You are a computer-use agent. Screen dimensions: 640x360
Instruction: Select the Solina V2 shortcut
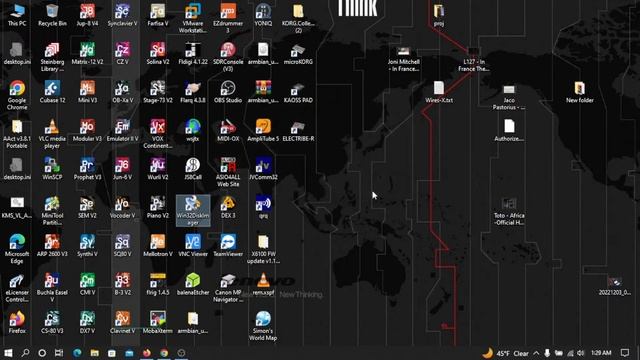[158, 54]
